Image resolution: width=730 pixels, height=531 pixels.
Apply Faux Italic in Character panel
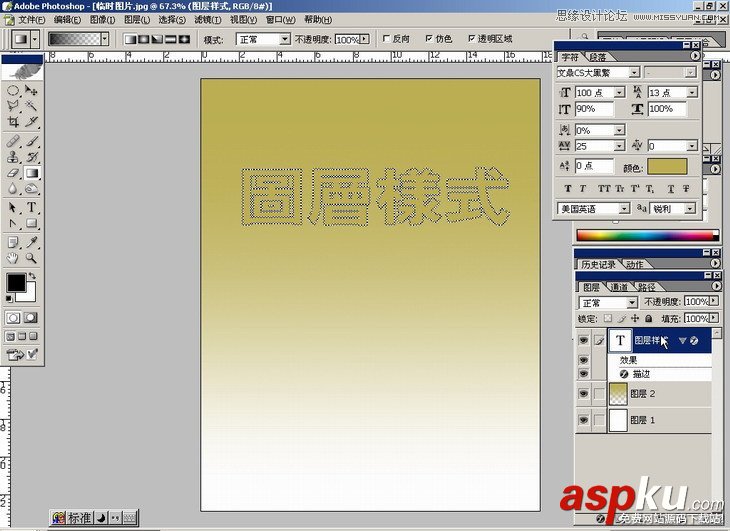tap(583, 188)
